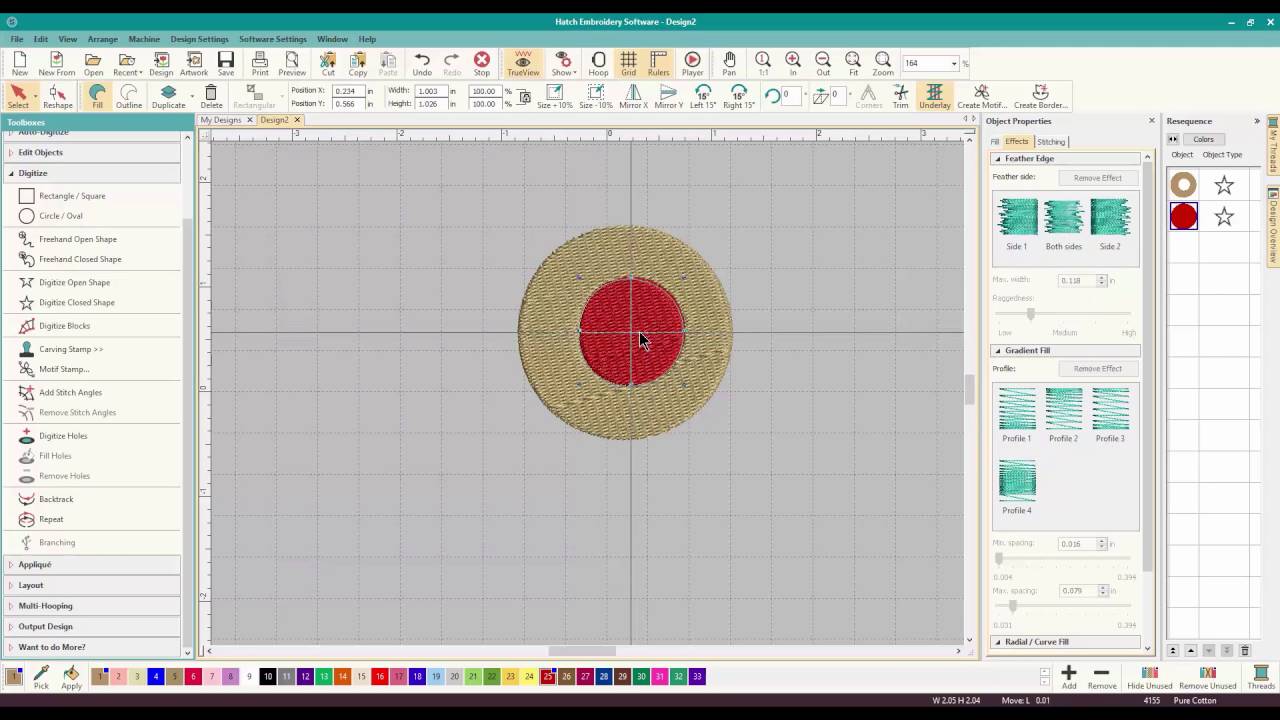Screen dimensions: 1280x720
Task: Toggle the Outline stitch mode
Action: [x=129, y=97]
